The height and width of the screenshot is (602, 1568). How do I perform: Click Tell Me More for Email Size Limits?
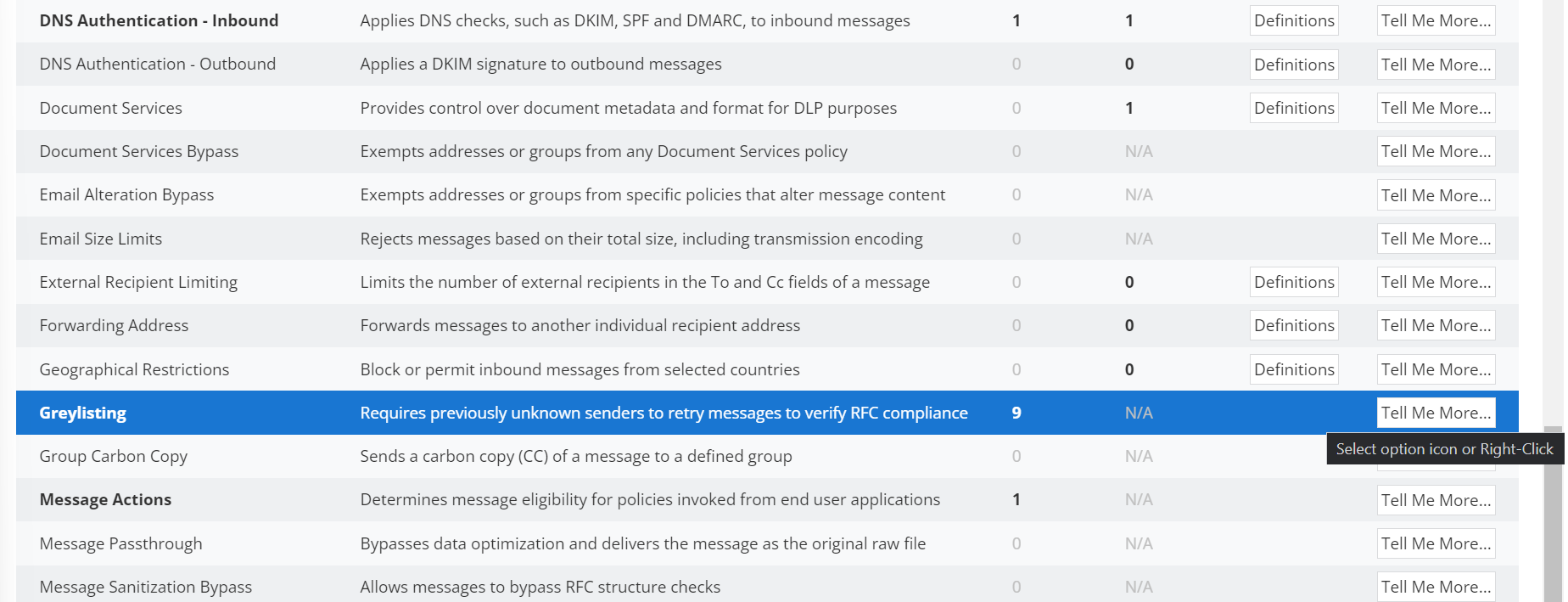[1435, 239]
